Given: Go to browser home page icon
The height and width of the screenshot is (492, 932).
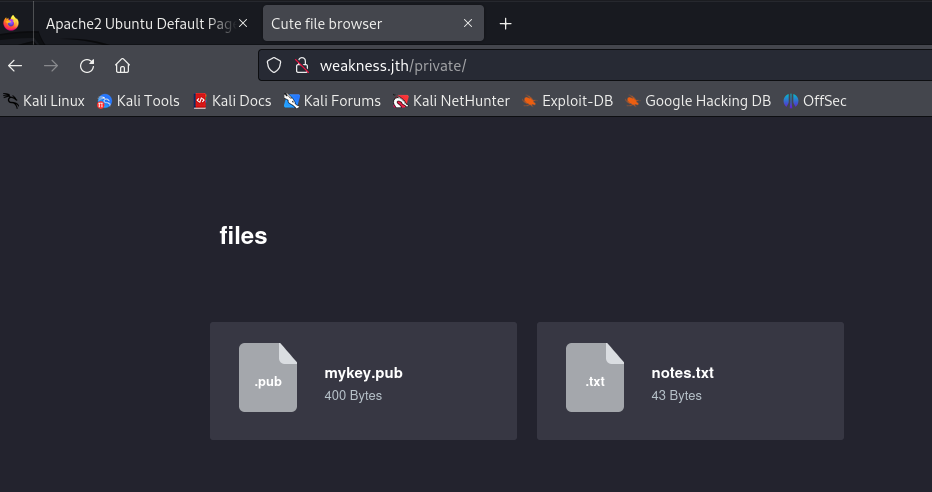Looking at the screenshot, I should [x=122, y=66].
